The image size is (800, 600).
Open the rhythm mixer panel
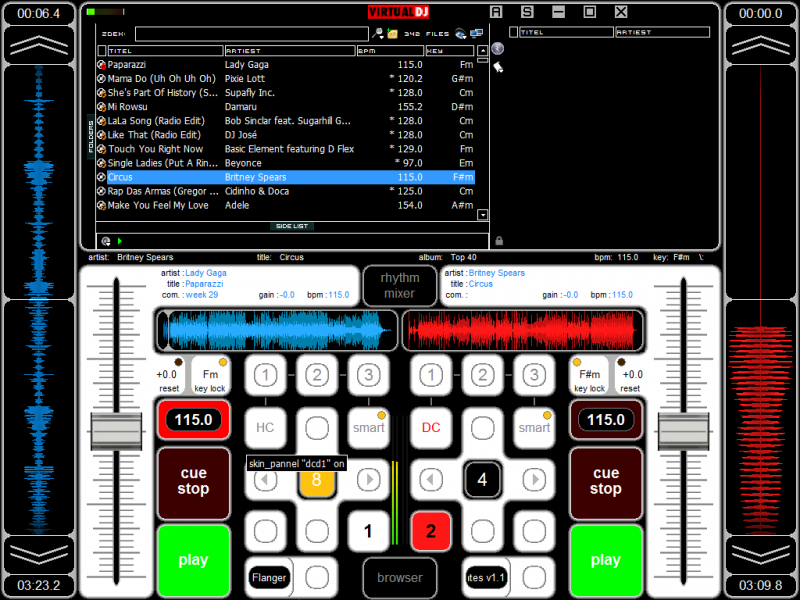[399, 286]
